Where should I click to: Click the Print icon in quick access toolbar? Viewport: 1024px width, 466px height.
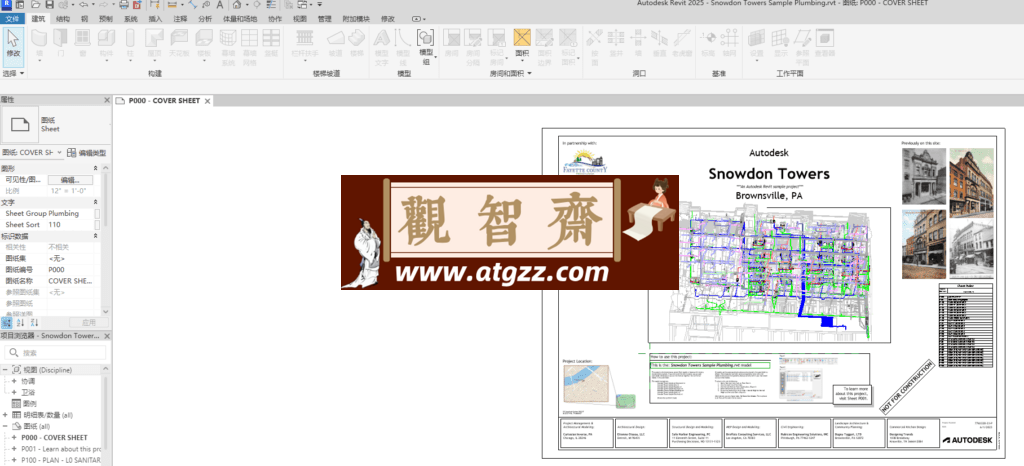(x=124, y=5)
